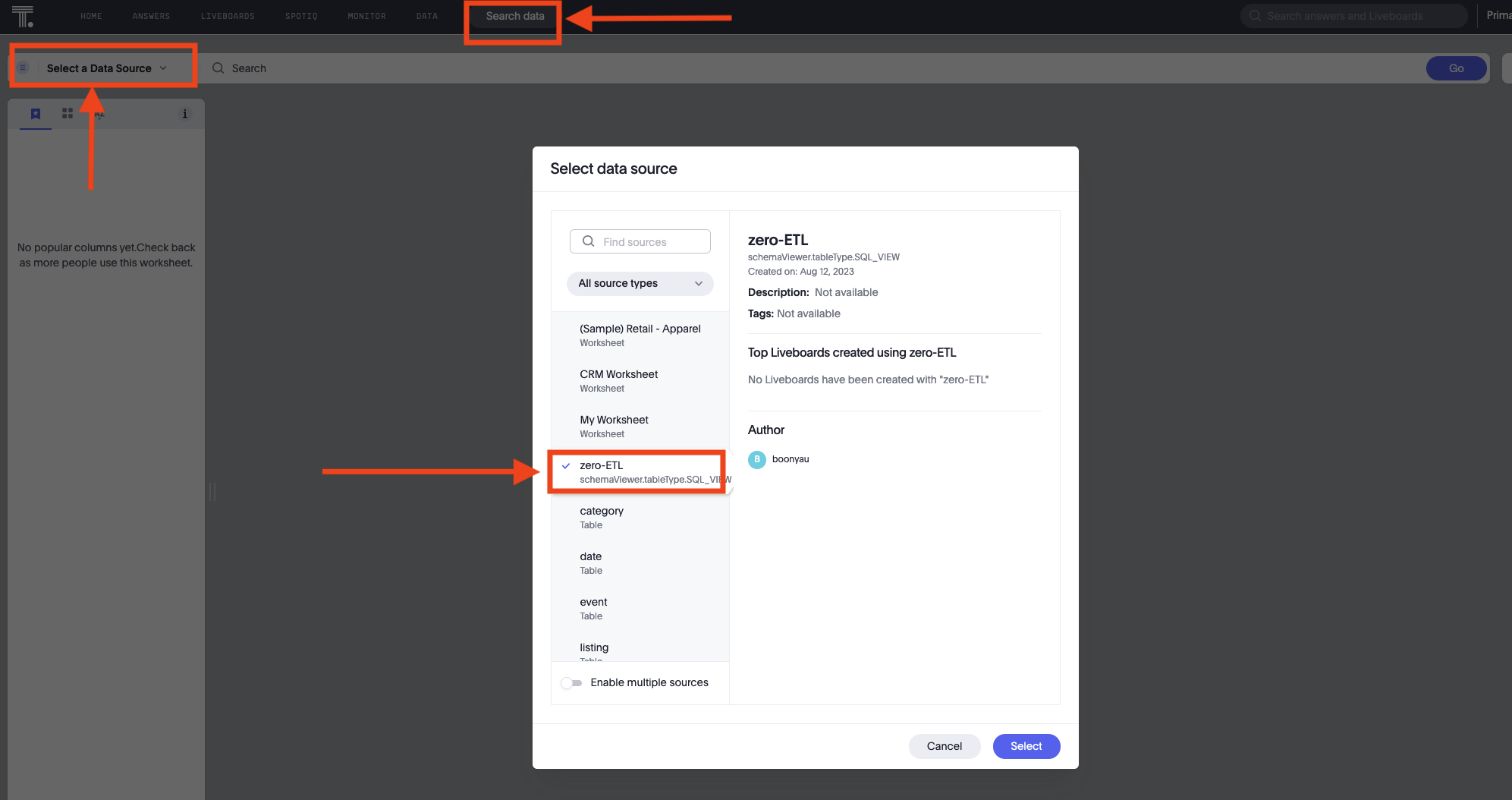The width and height of the screenshot is (1512, 800).
Task: Open the Select a Data Source dropdown
Action: coord(106,68)
